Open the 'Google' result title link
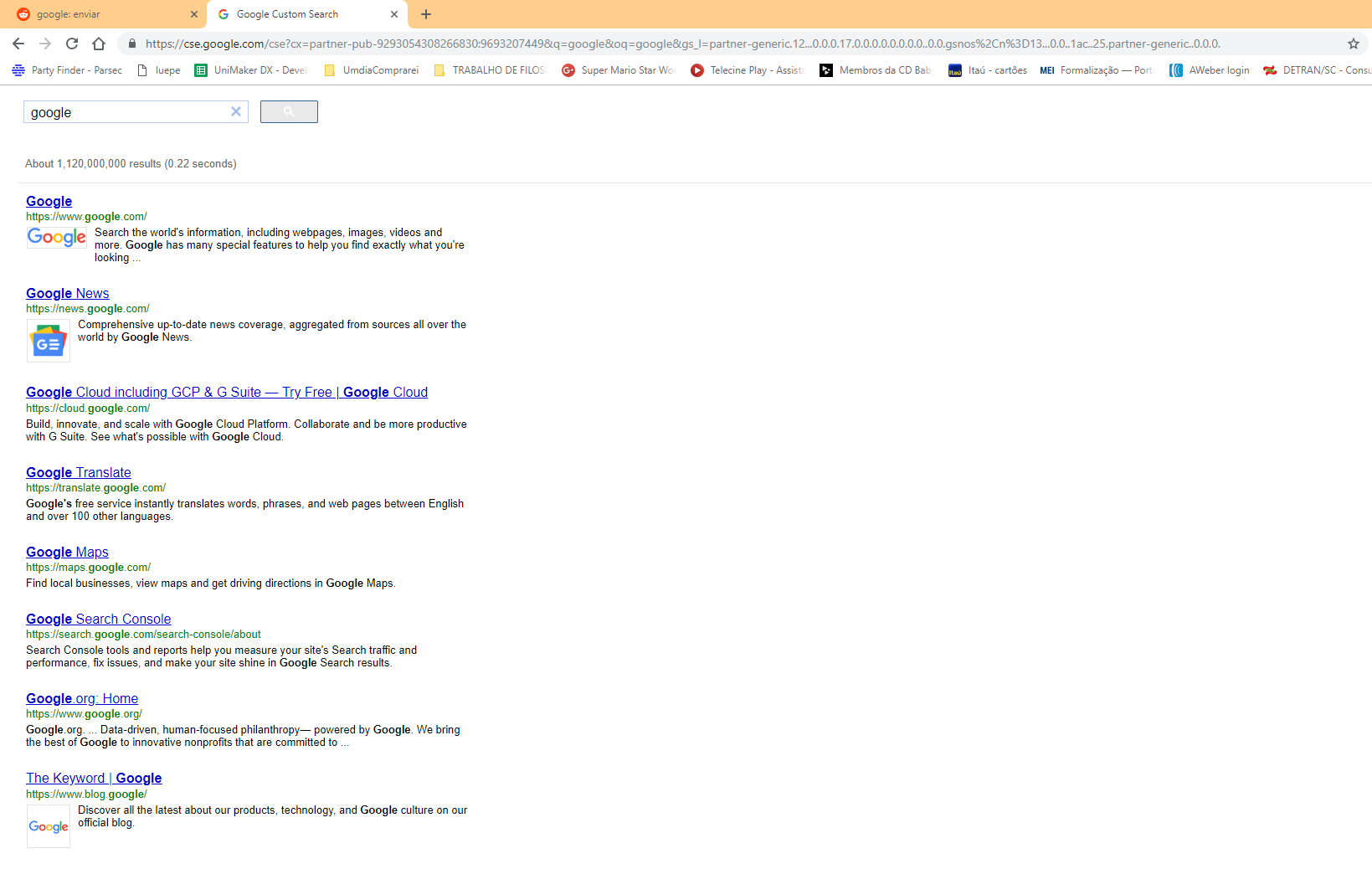The image size is (1372, 869). pyautogui.click(x=49, y=201)
